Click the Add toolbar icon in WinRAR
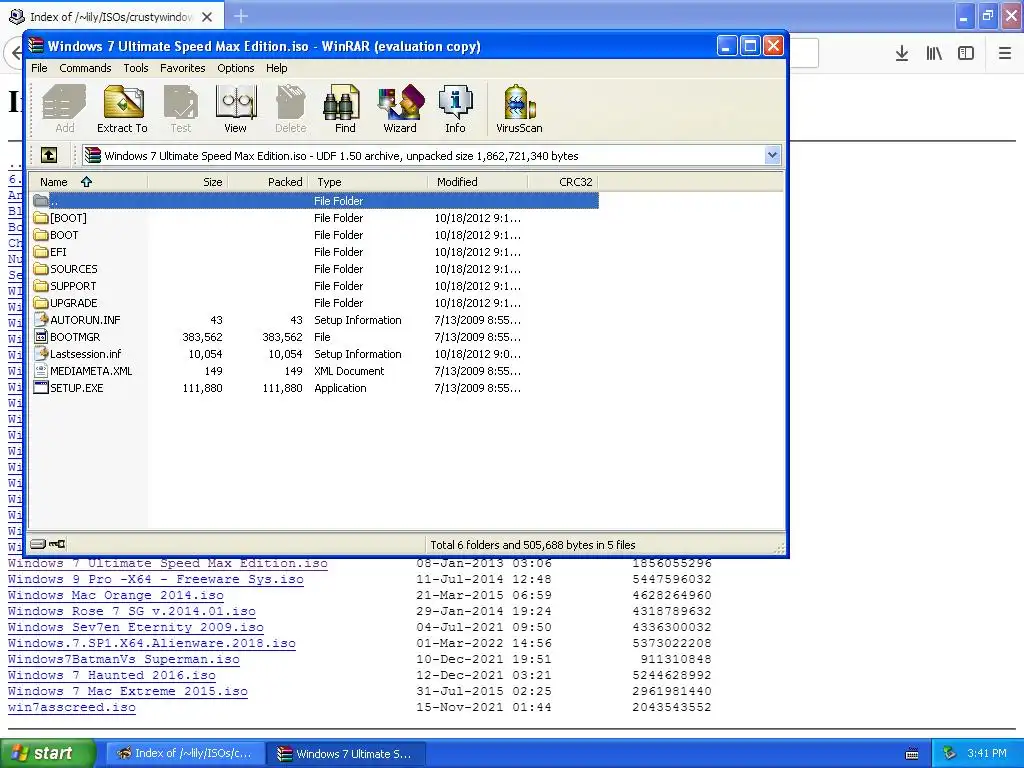The width and height of the screenshot is (1024, 768). (x=64, y=109)
